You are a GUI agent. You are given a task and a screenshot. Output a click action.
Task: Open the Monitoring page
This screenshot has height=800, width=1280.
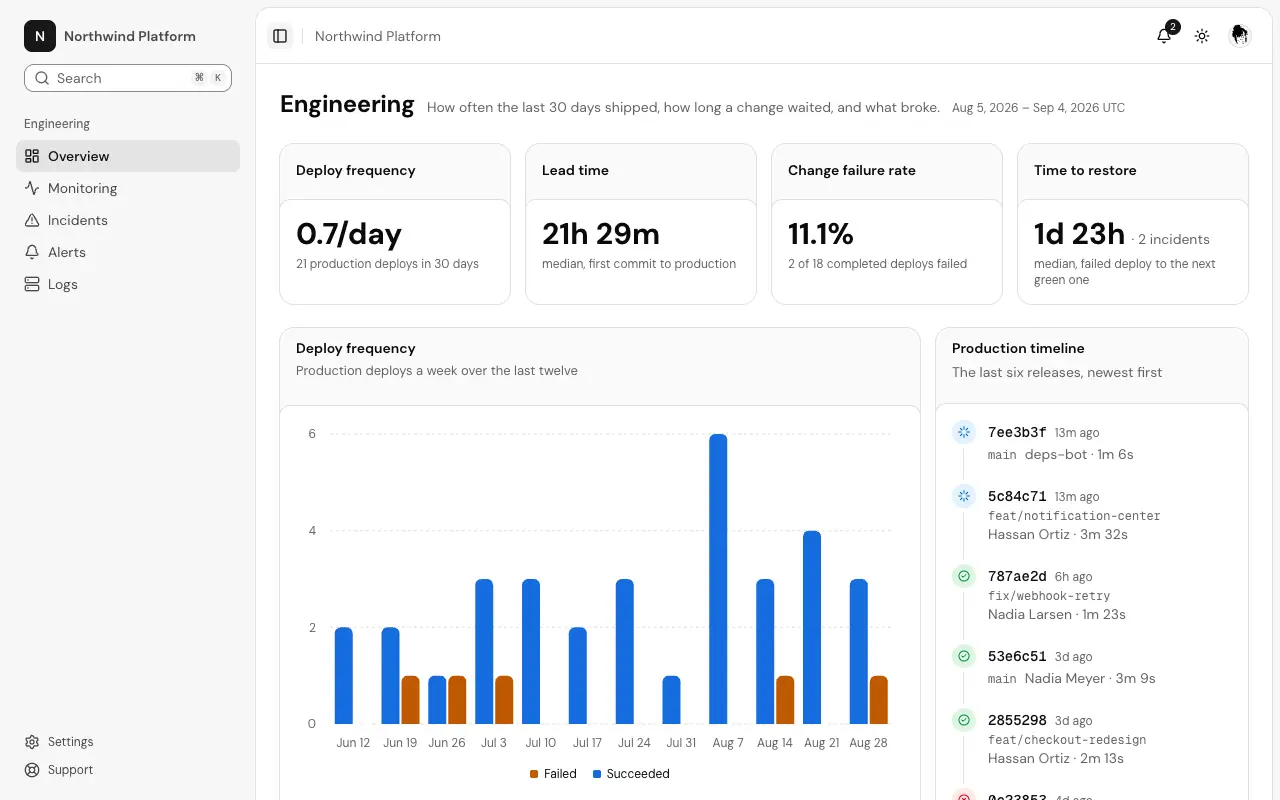128,188
